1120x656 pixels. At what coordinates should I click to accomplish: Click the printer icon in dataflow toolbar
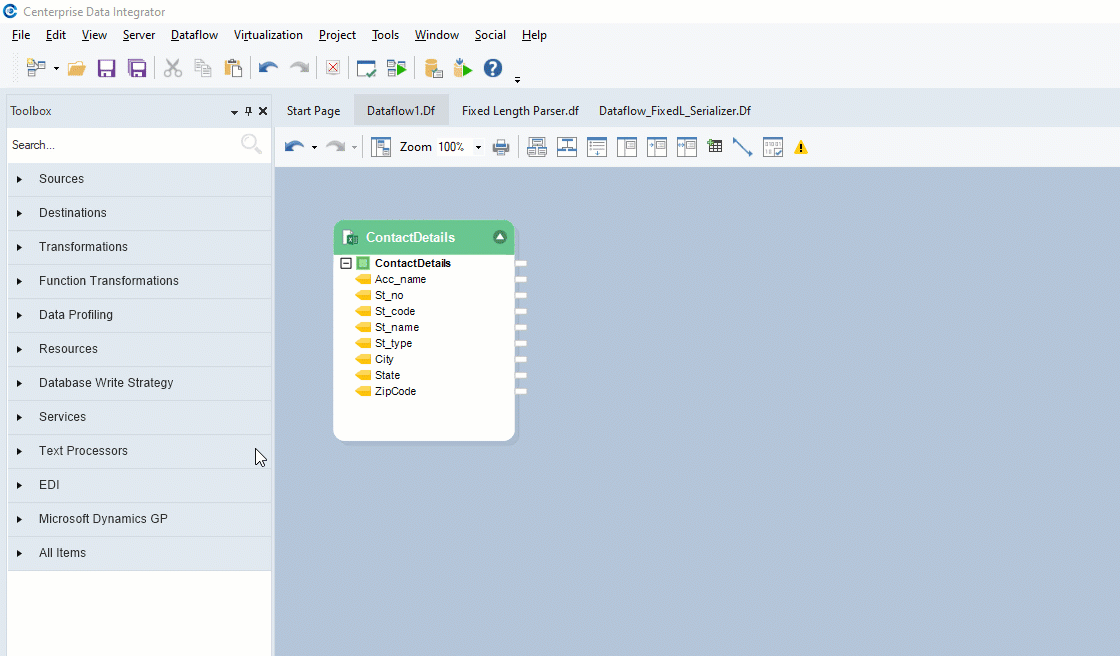coord(501,147)
